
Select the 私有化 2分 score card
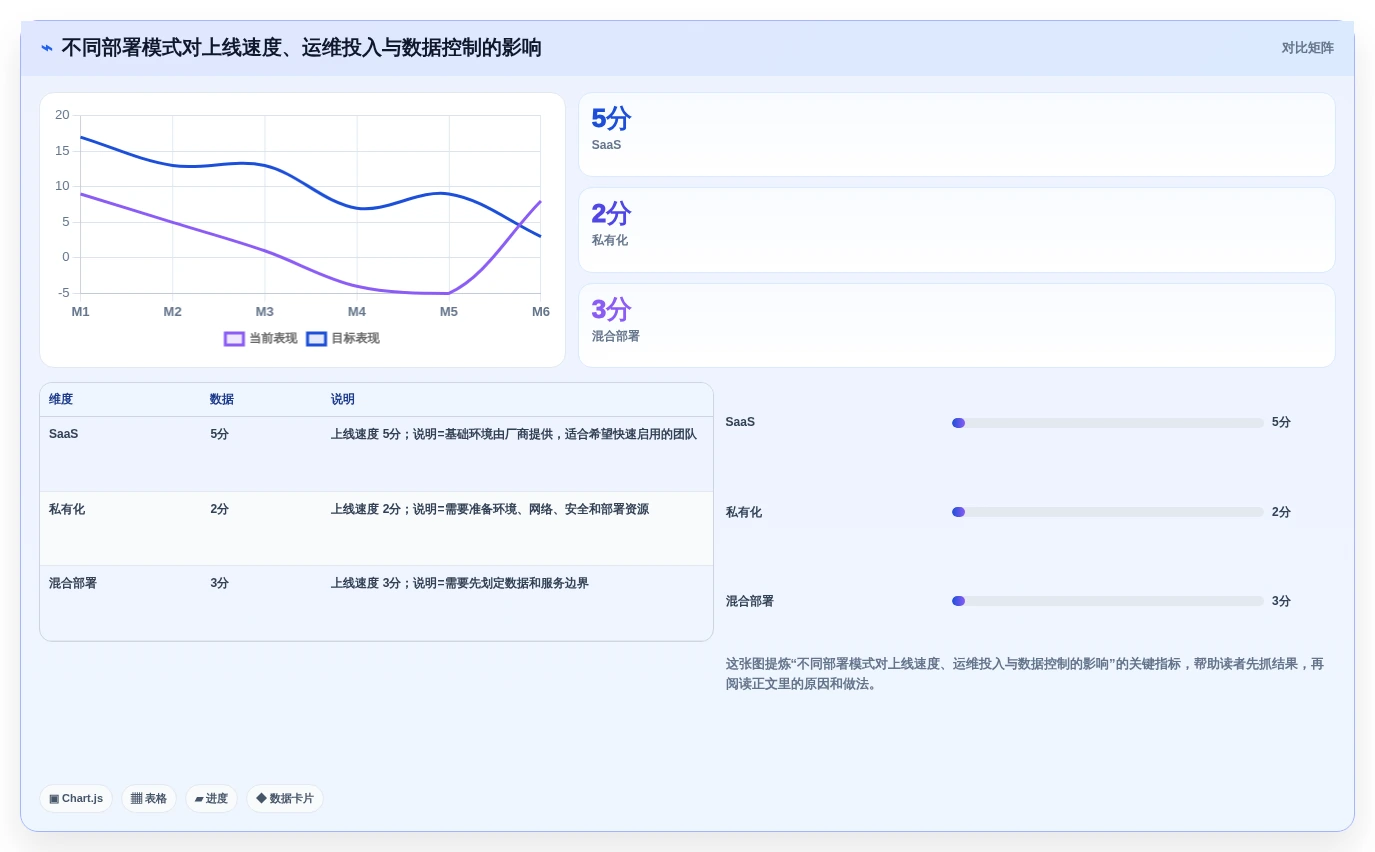point(956,230)
